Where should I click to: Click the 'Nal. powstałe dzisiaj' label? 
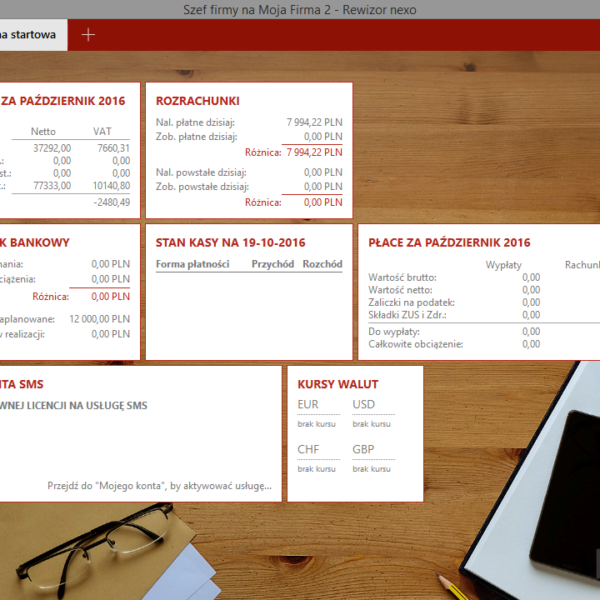tap(201, 173)
